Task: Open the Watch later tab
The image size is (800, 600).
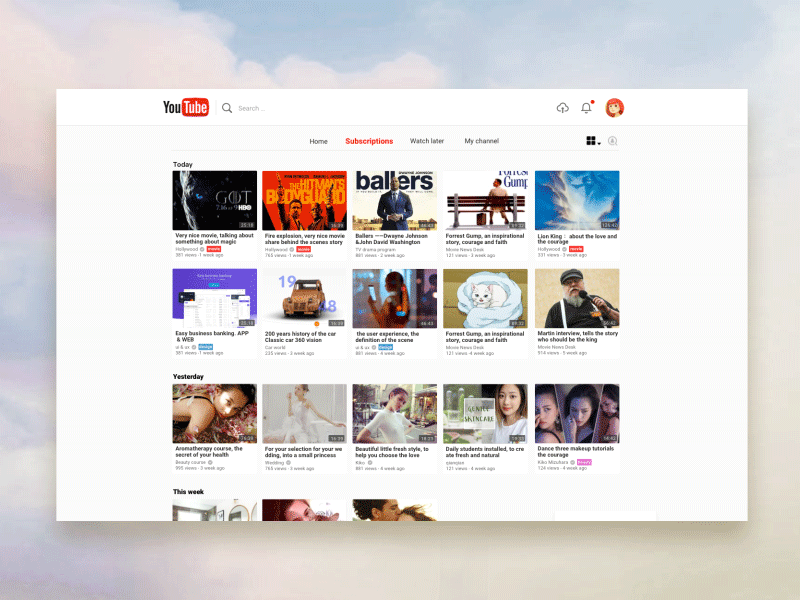Action: coord(427,141)
